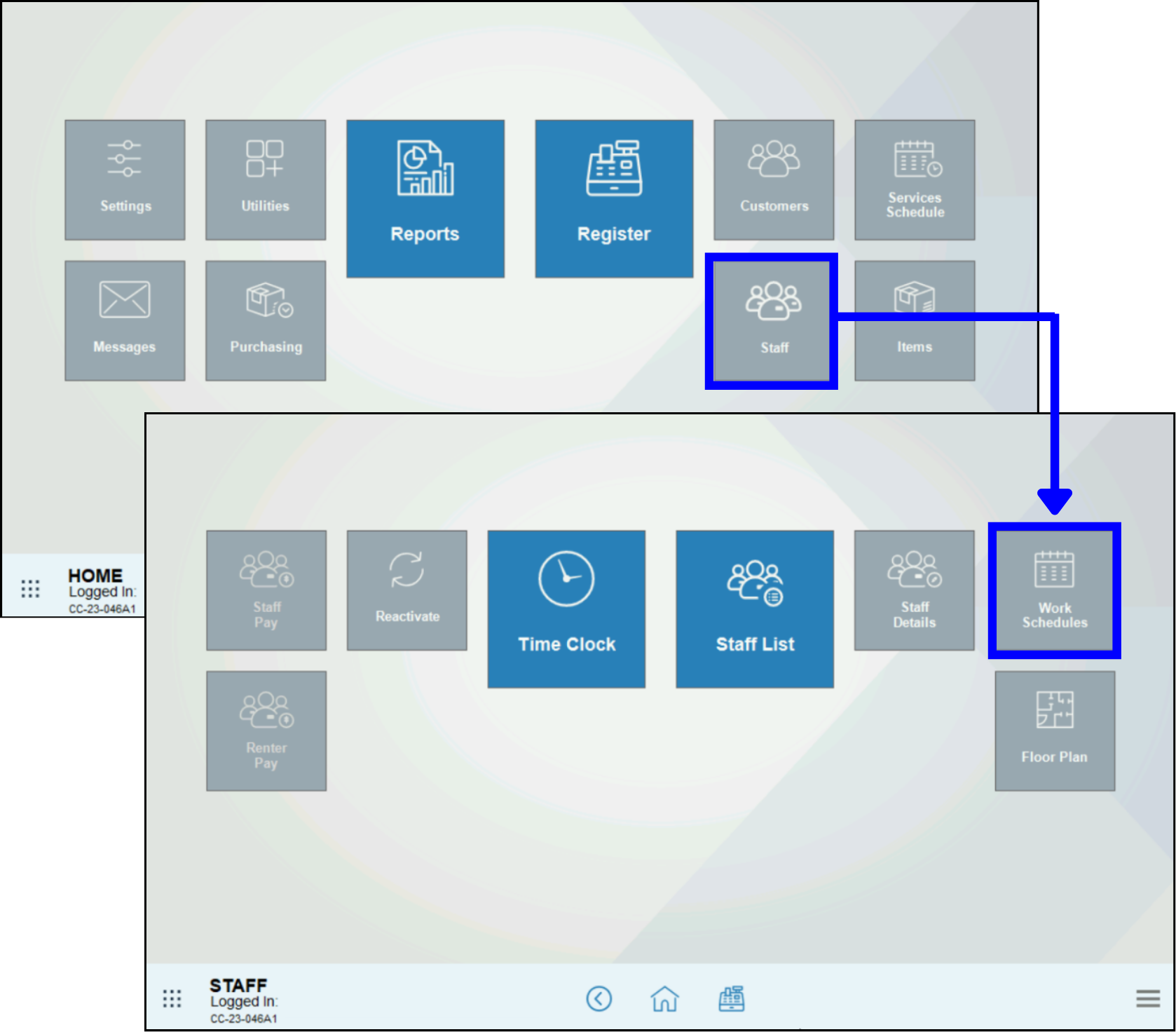Open the Work Schedules tile

pos(1054,590)
